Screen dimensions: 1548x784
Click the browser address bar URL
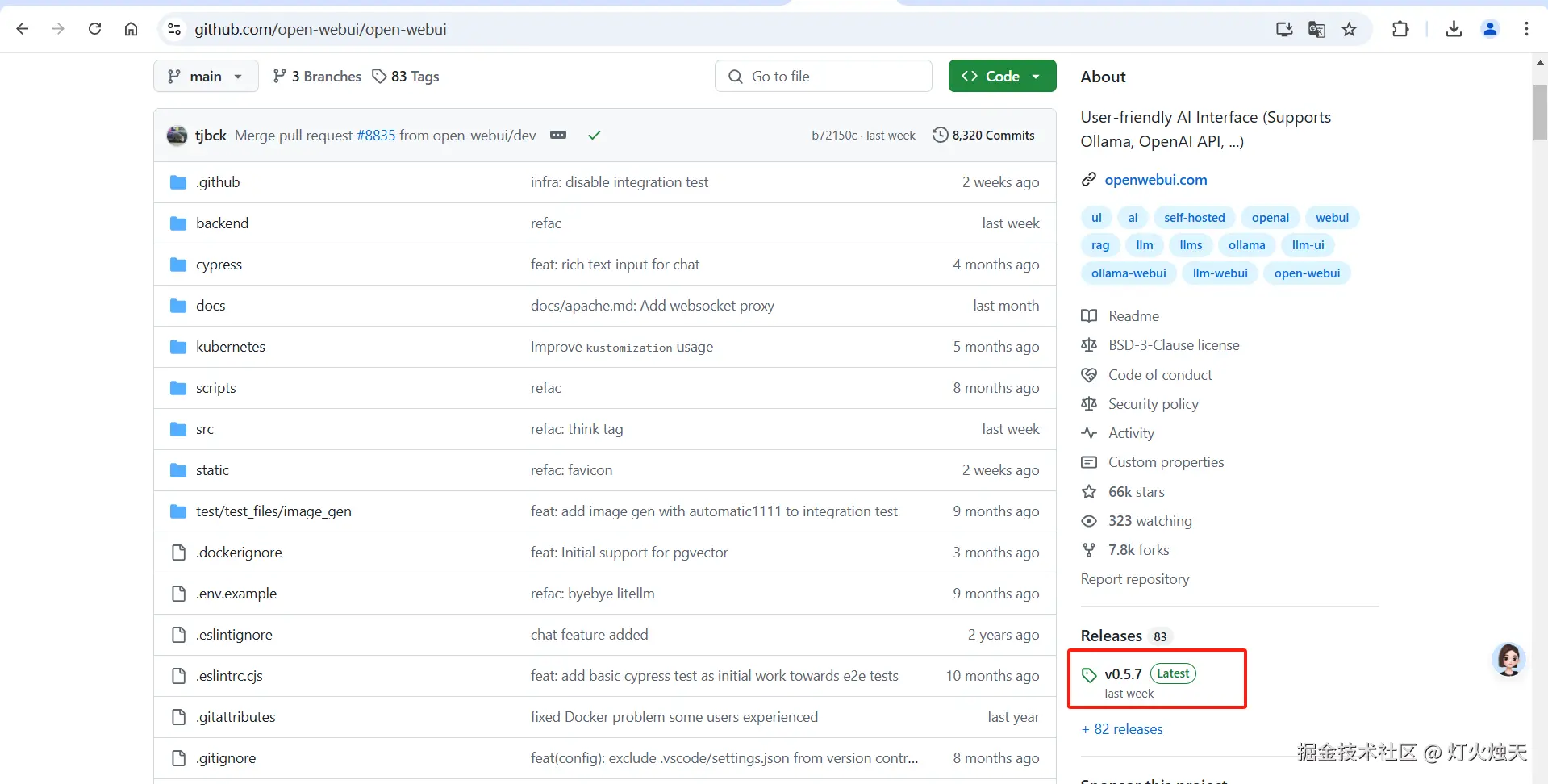[320, 29]
